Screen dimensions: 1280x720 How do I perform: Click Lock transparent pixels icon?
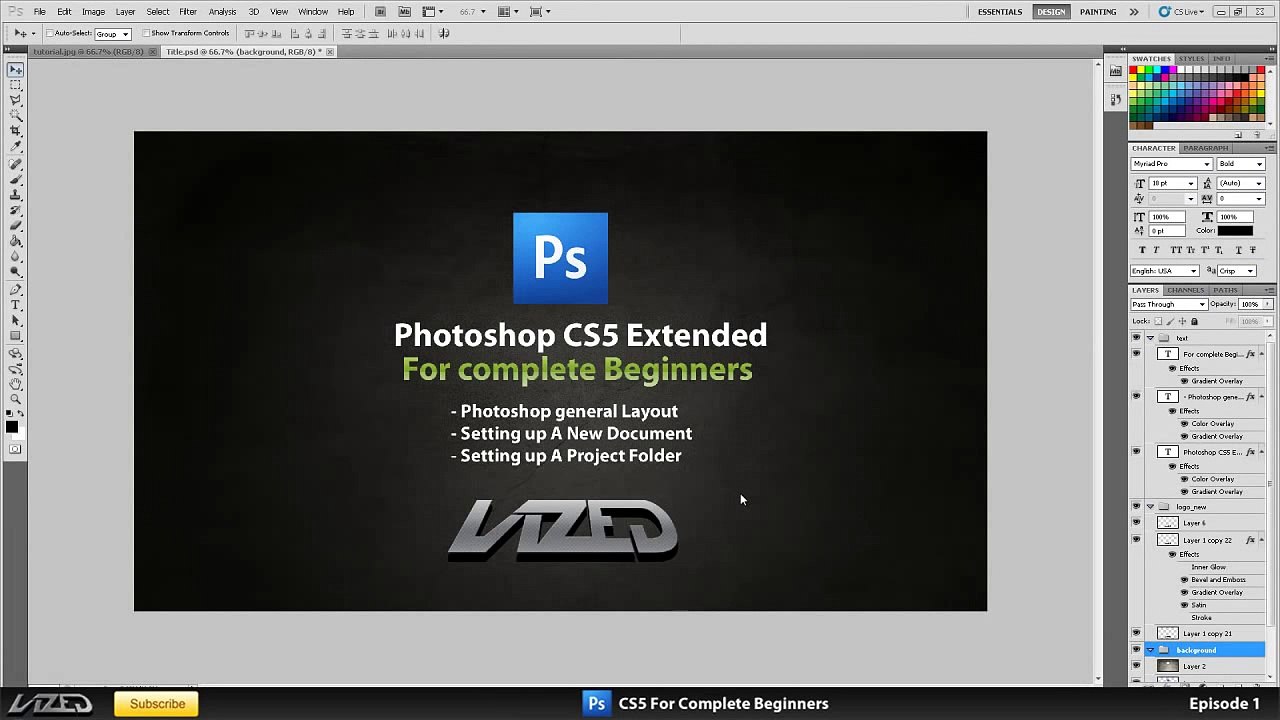1158,321
